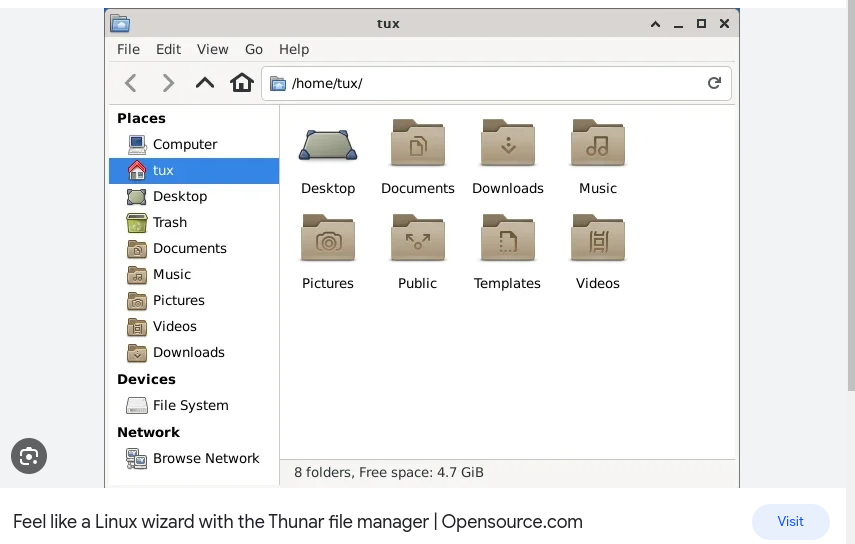The image size is (855, 544).
Task: Select Trash in the Places sidebar
Action: (x=169, y=222)
